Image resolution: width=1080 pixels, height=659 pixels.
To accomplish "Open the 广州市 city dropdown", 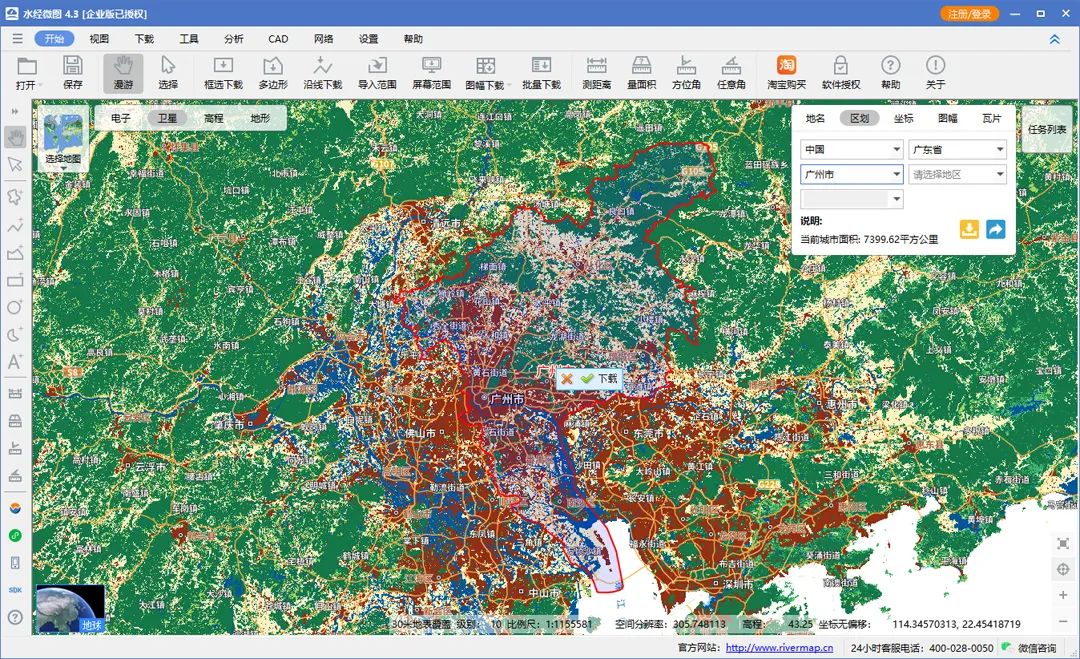I will (x=851, y=174).
